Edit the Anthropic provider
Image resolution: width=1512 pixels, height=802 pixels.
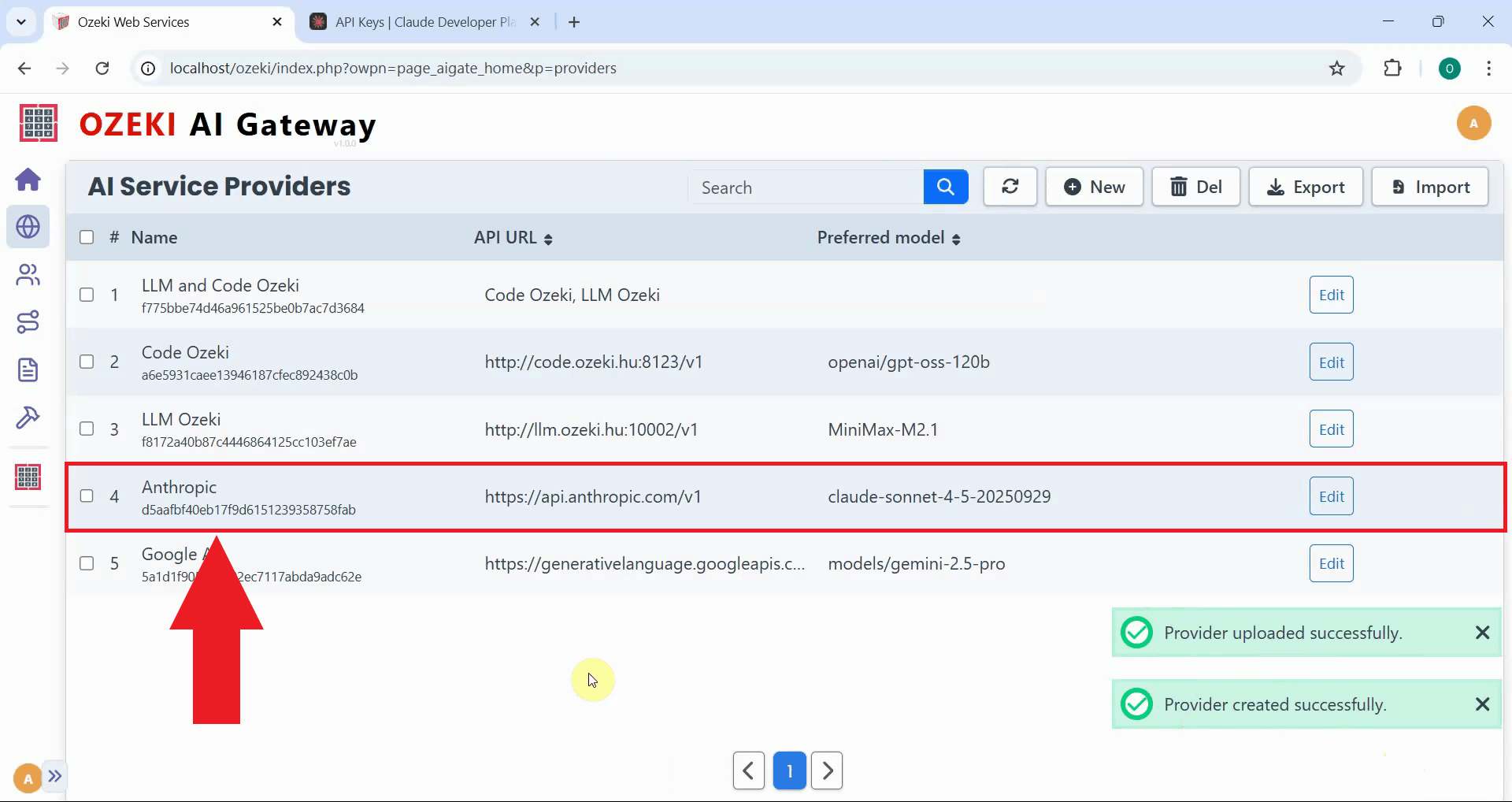[1331, 496]
